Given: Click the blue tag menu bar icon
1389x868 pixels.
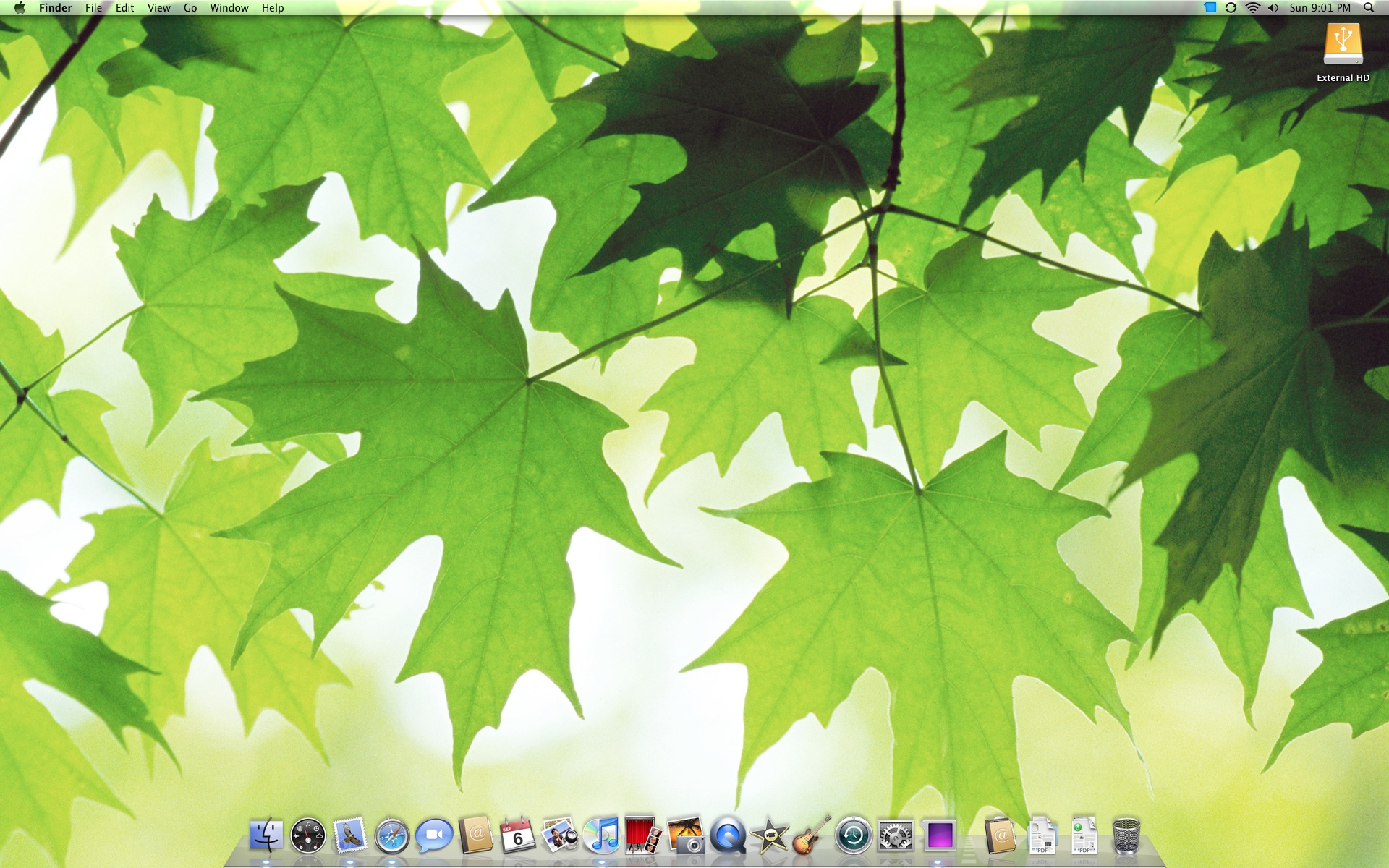Looking at the screenshot, I should click(1210, 8).
